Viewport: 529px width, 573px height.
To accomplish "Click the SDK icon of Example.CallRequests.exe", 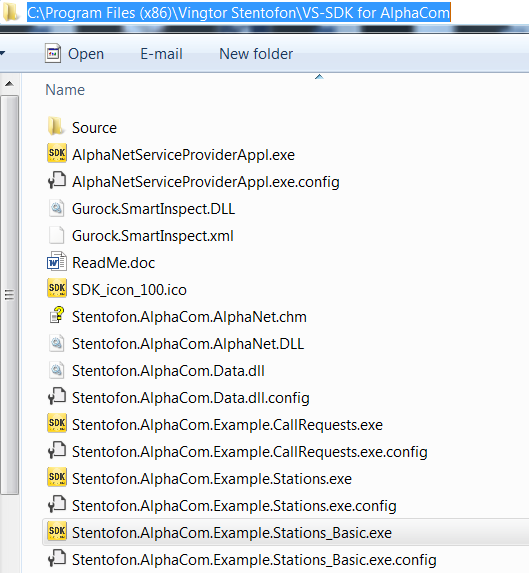I will pyautogui.click(x=57, y=423).
